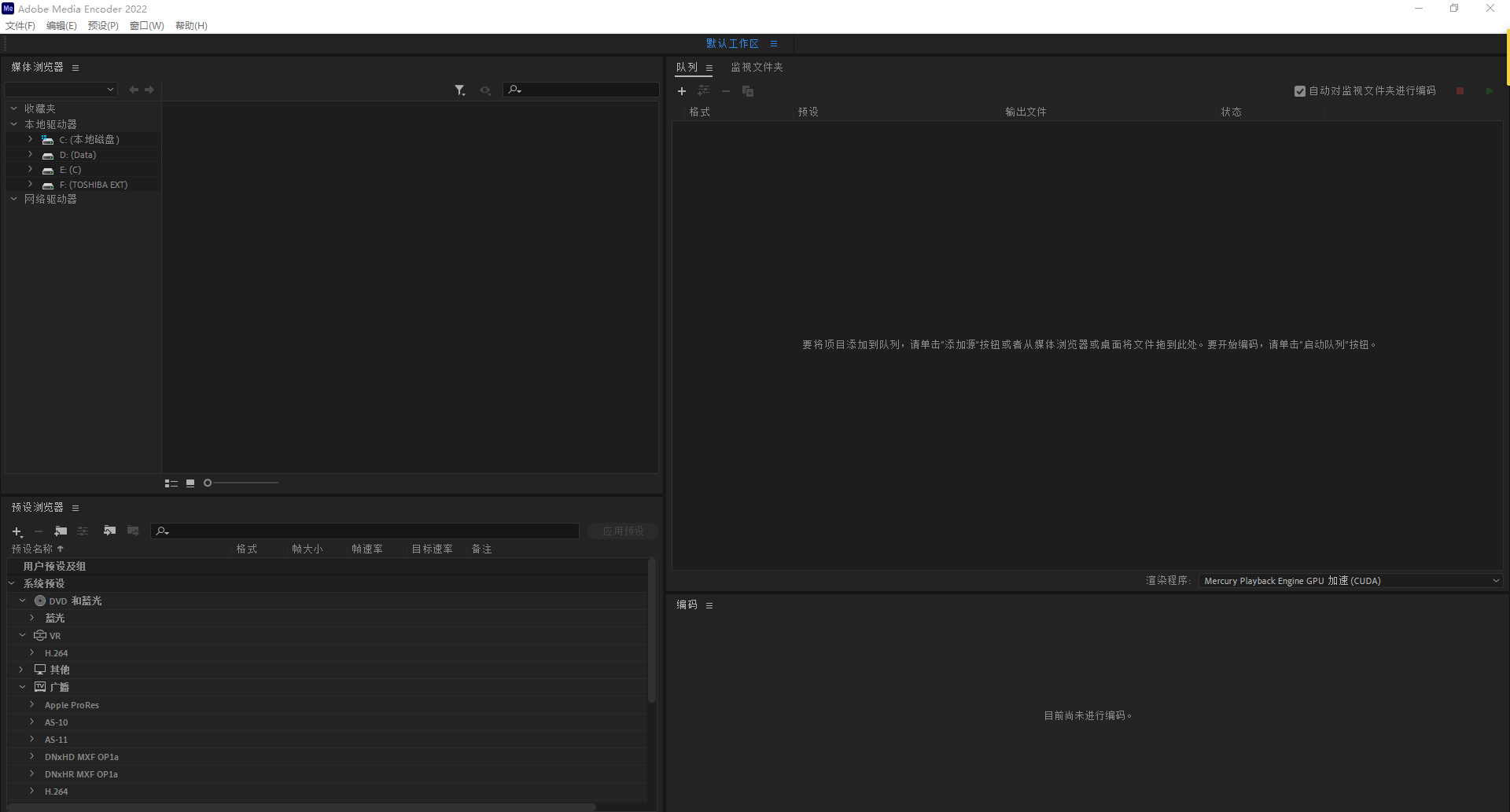Click the export presets icon
Viewport: 1510px width, 812px height.
[133, 531]
